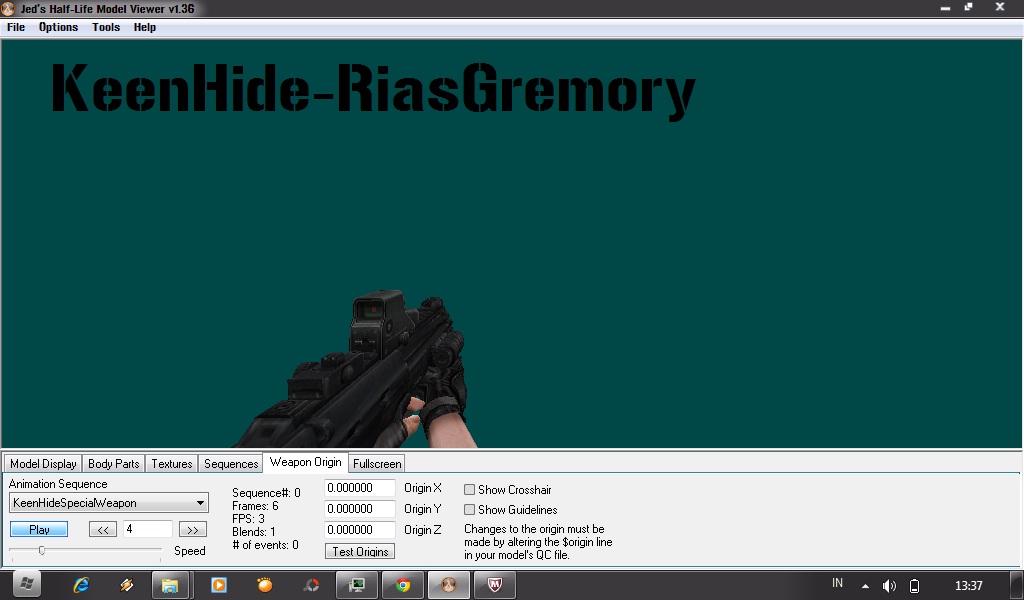Open the Help menu

tap(144, 27)
